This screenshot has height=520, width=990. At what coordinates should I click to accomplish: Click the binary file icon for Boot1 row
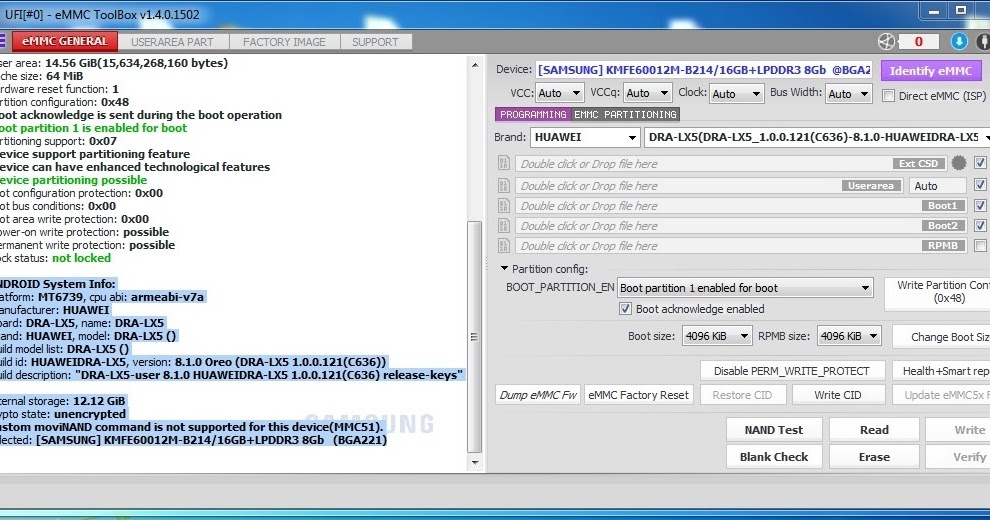click(x=503, y=206)
